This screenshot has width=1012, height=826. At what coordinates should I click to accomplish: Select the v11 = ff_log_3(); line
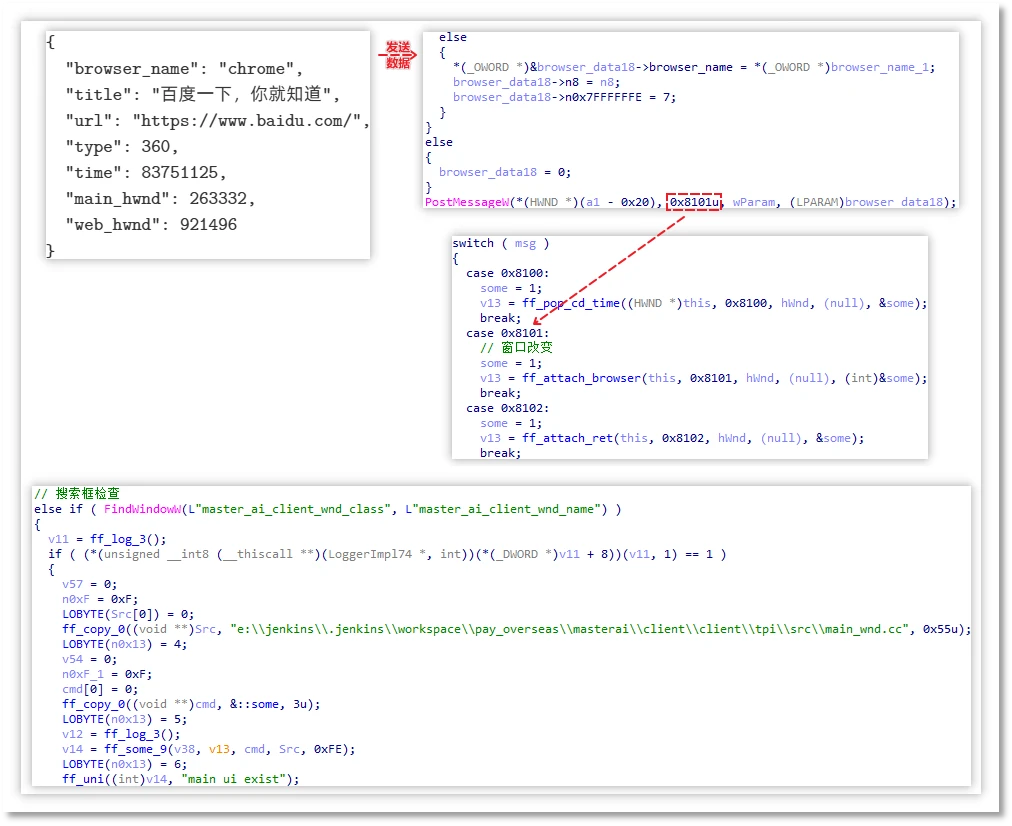pyautogui.click(x=107, y=539)
